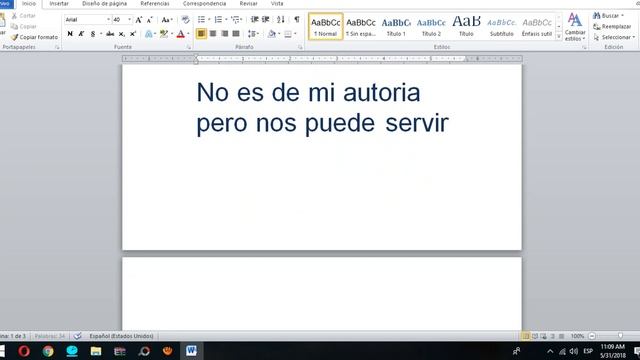
Task: Open the Arial font name dropdown
Action: (108, 20)
